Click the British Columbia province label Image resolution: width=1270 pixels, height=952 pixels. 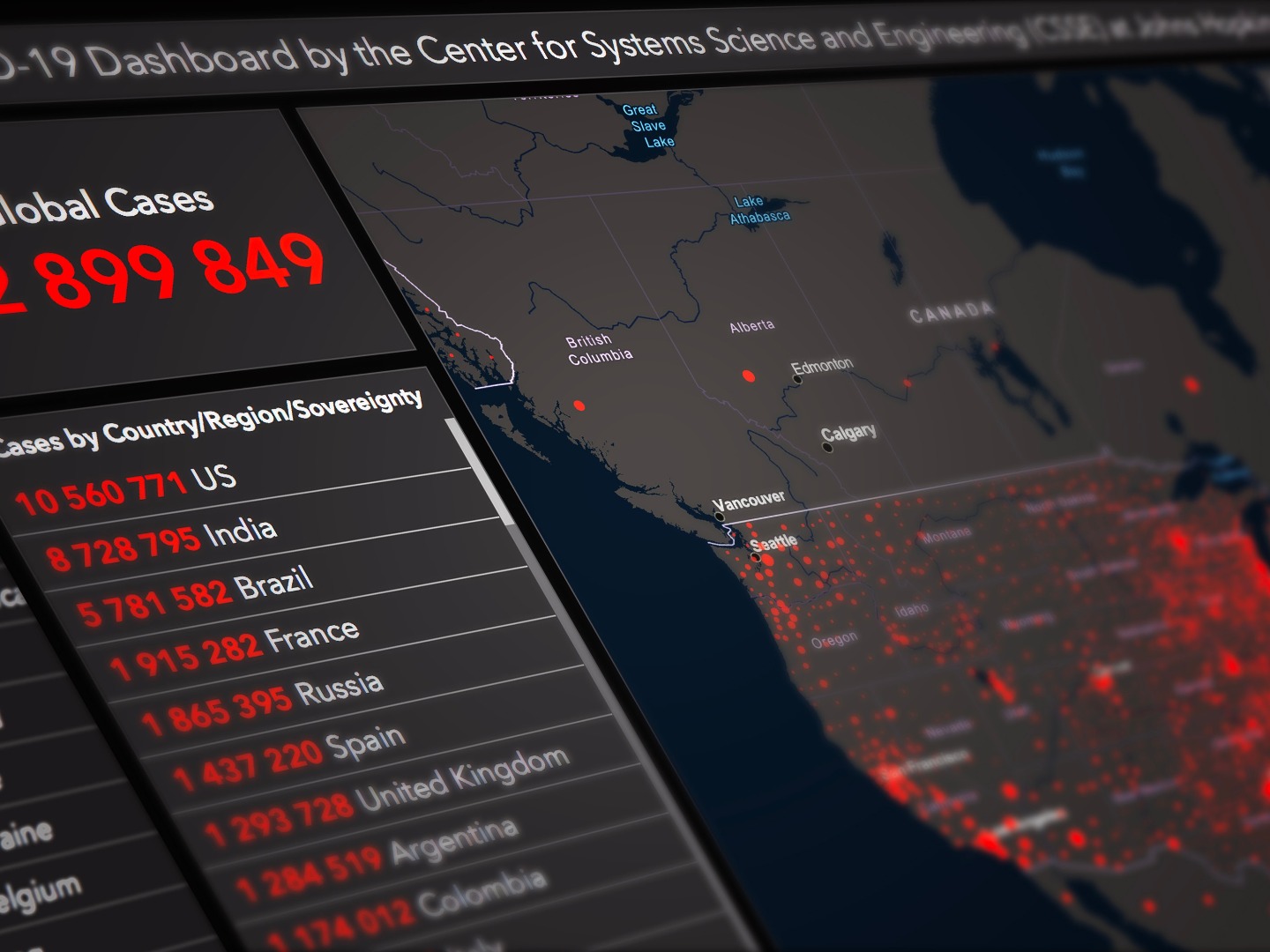(x=600, y=349)
